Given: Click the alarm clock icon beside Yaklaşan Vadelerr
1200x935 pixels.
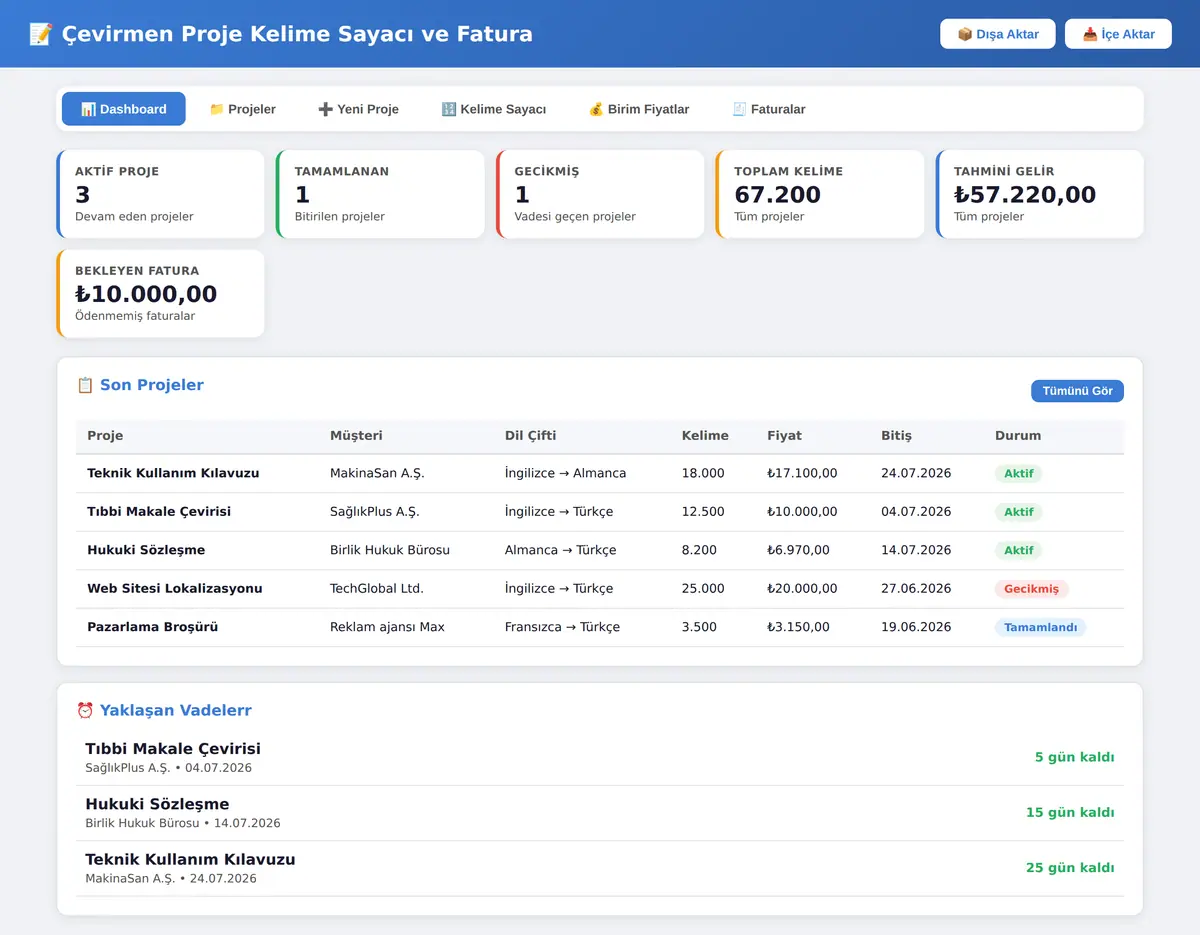Looking at the screenshot, I should pyautogui.click(x=85, y=711).
